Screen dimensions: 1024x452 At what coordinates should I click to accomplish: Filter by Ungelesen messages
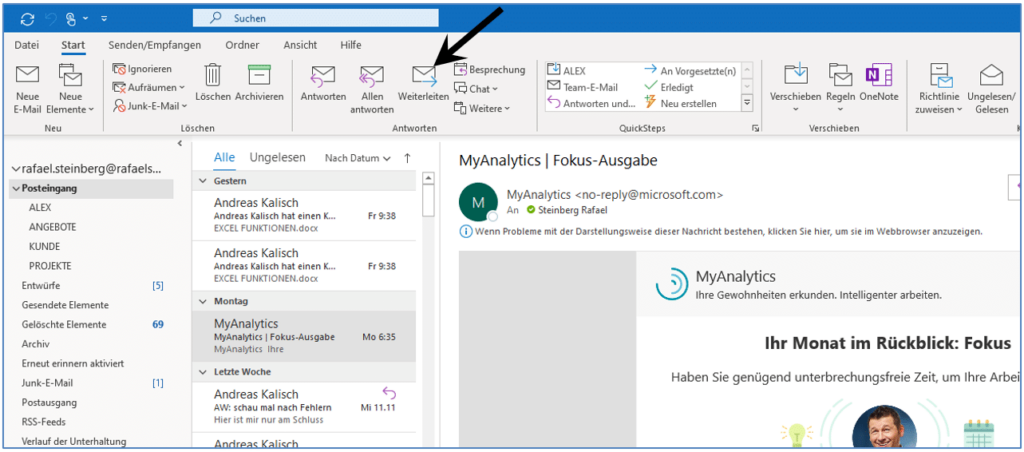(278, 158)
